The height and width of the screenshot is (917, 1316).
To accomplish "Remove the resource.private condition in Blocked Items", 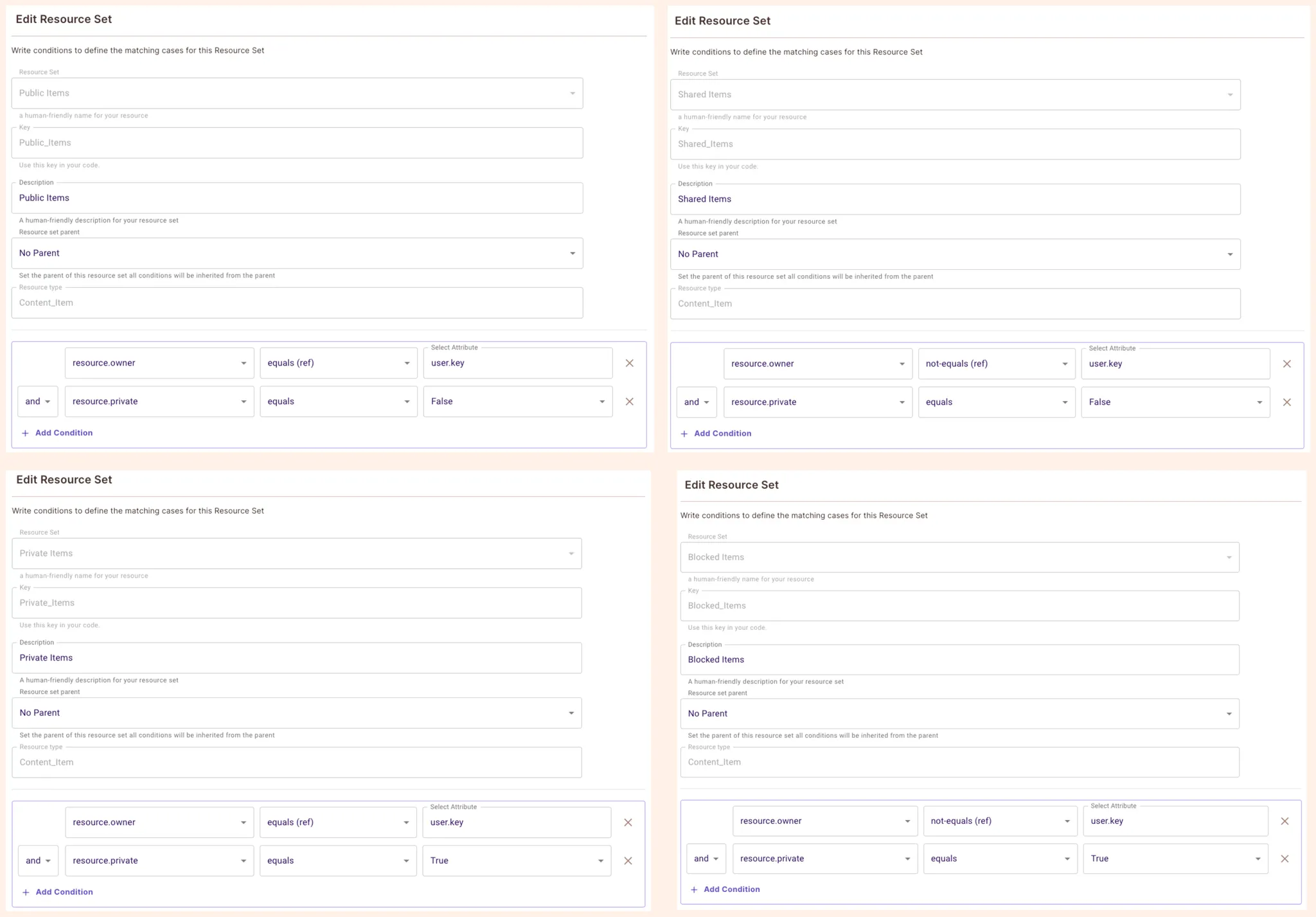I will click(x=1285, y=859).
